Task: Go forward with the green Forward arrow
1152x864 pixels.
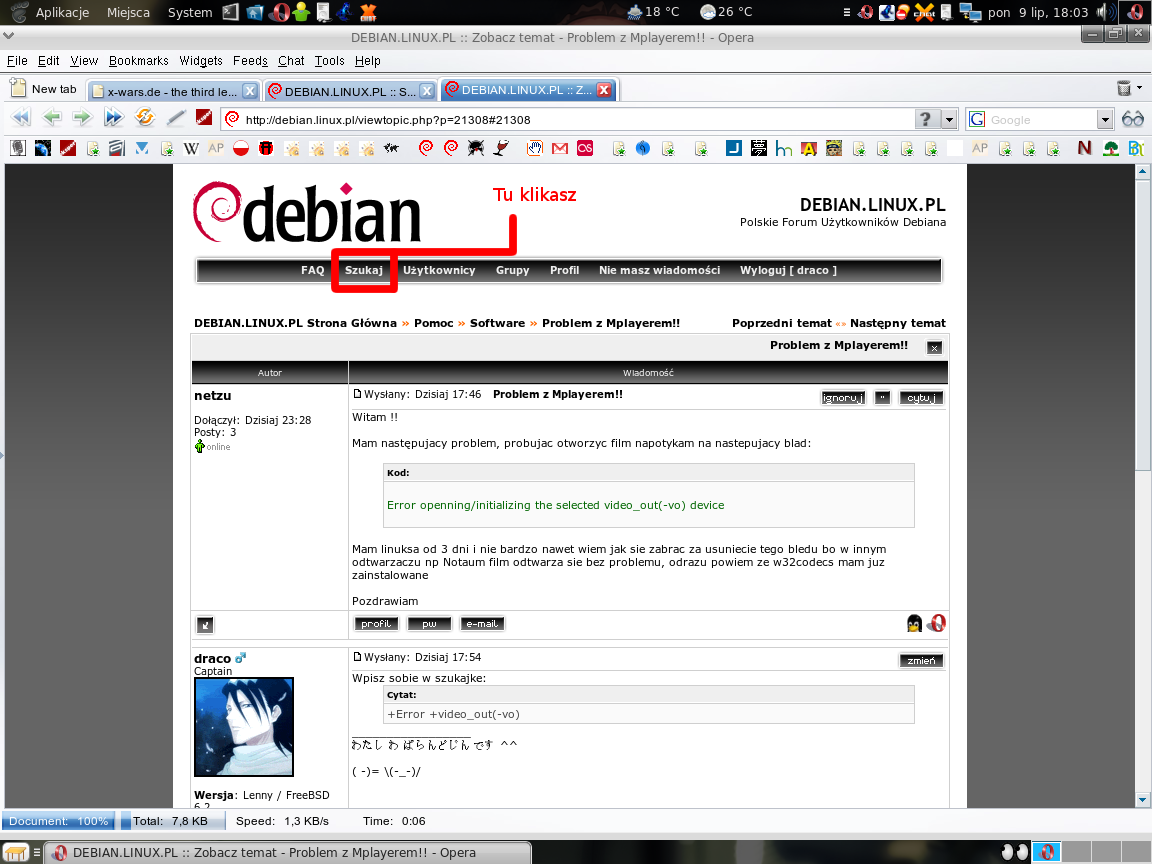Action: point(82,117)
